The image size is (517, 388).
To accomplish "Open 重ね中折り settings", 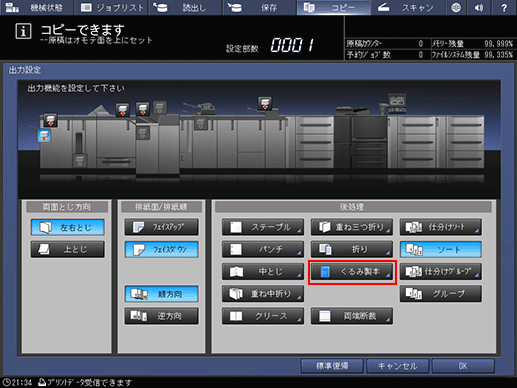I will [x=263, y=294].
